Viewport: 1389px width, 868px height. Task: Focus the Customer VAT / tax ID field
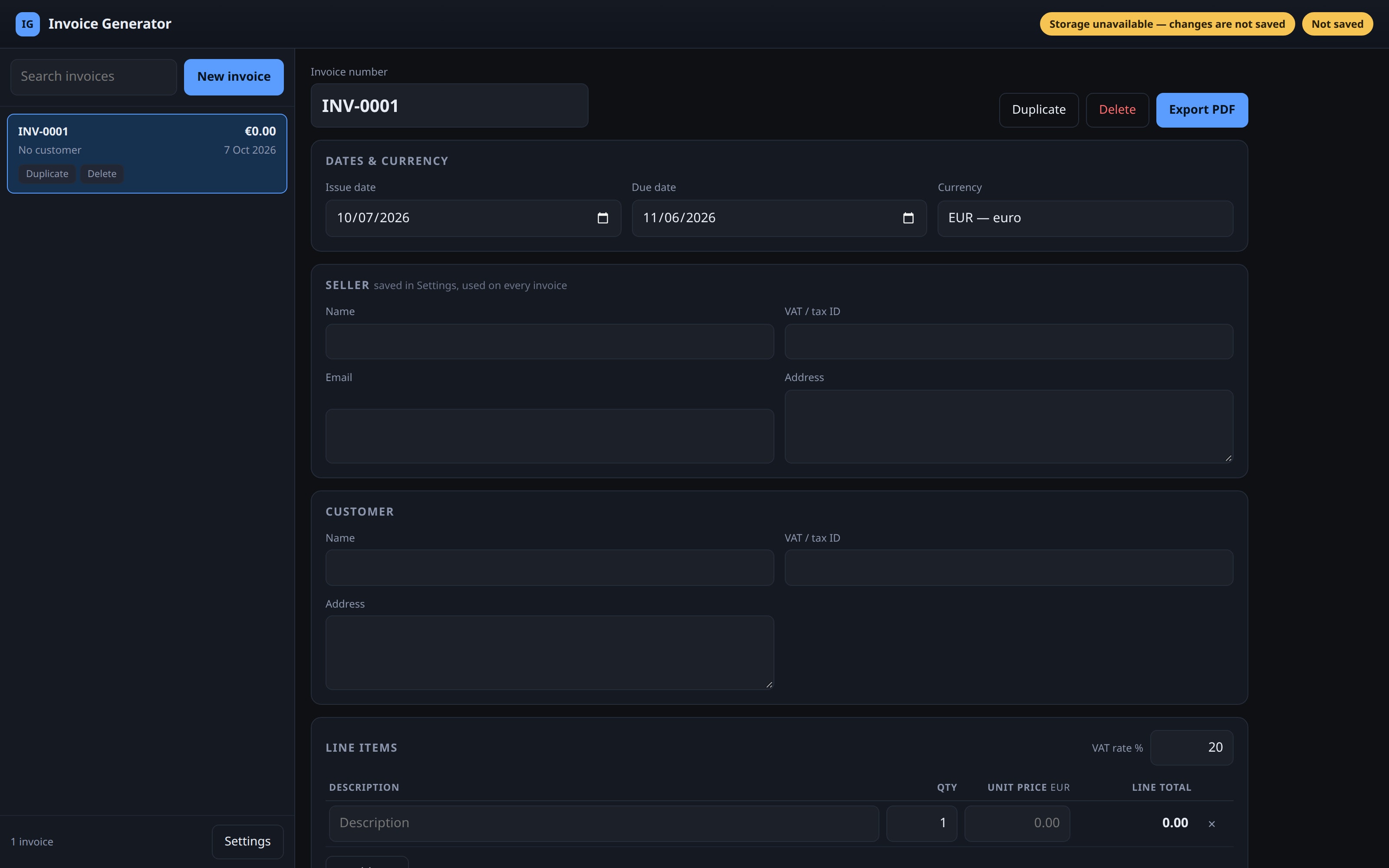[x=1008, y=568]
